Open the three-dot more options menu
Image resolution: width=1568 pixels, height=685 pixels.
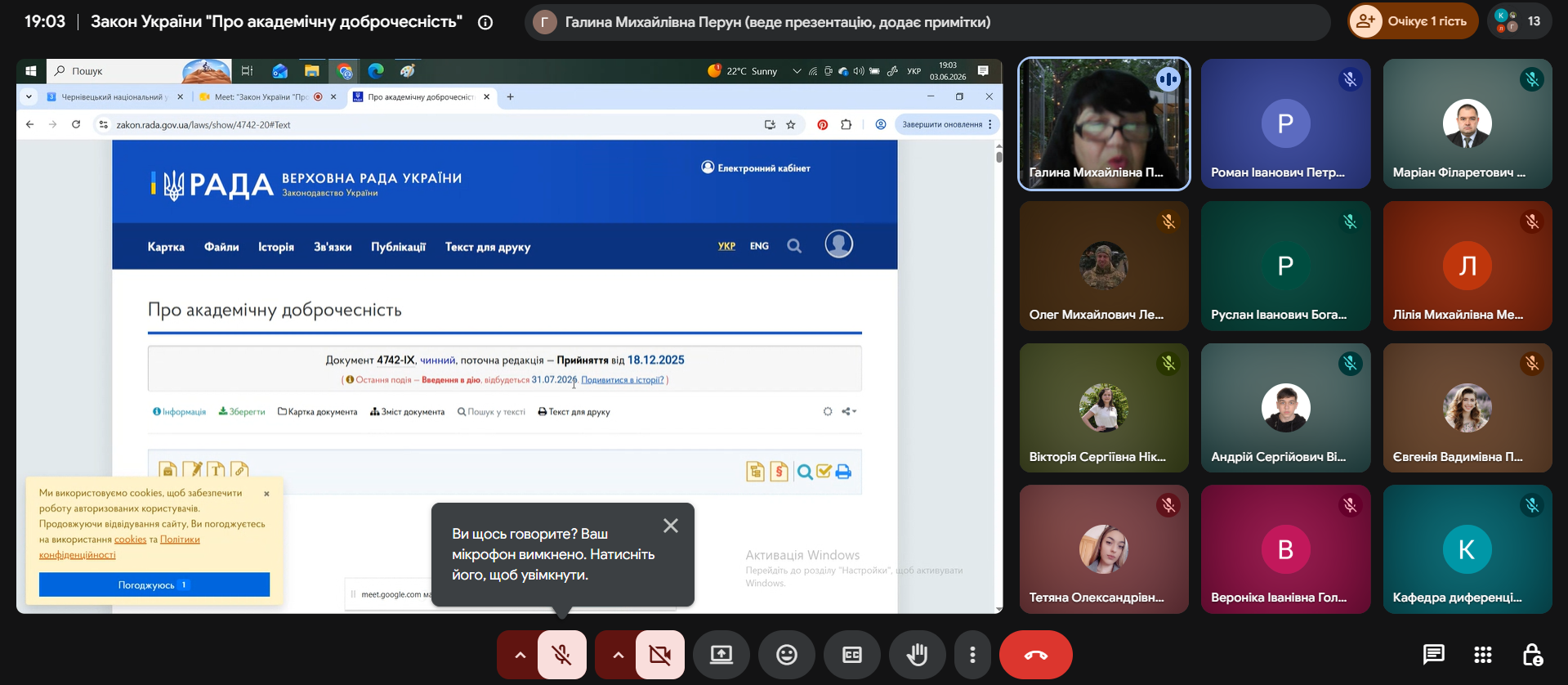pyautogui.click(x=972, y=655)
